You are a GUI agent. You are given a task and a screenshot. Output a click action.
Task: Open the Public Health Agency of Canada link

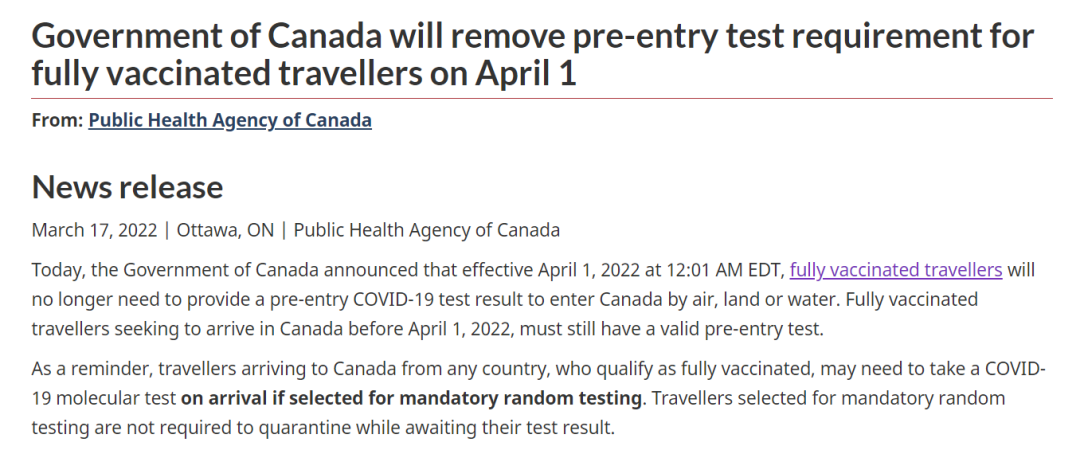click(230, 121)
